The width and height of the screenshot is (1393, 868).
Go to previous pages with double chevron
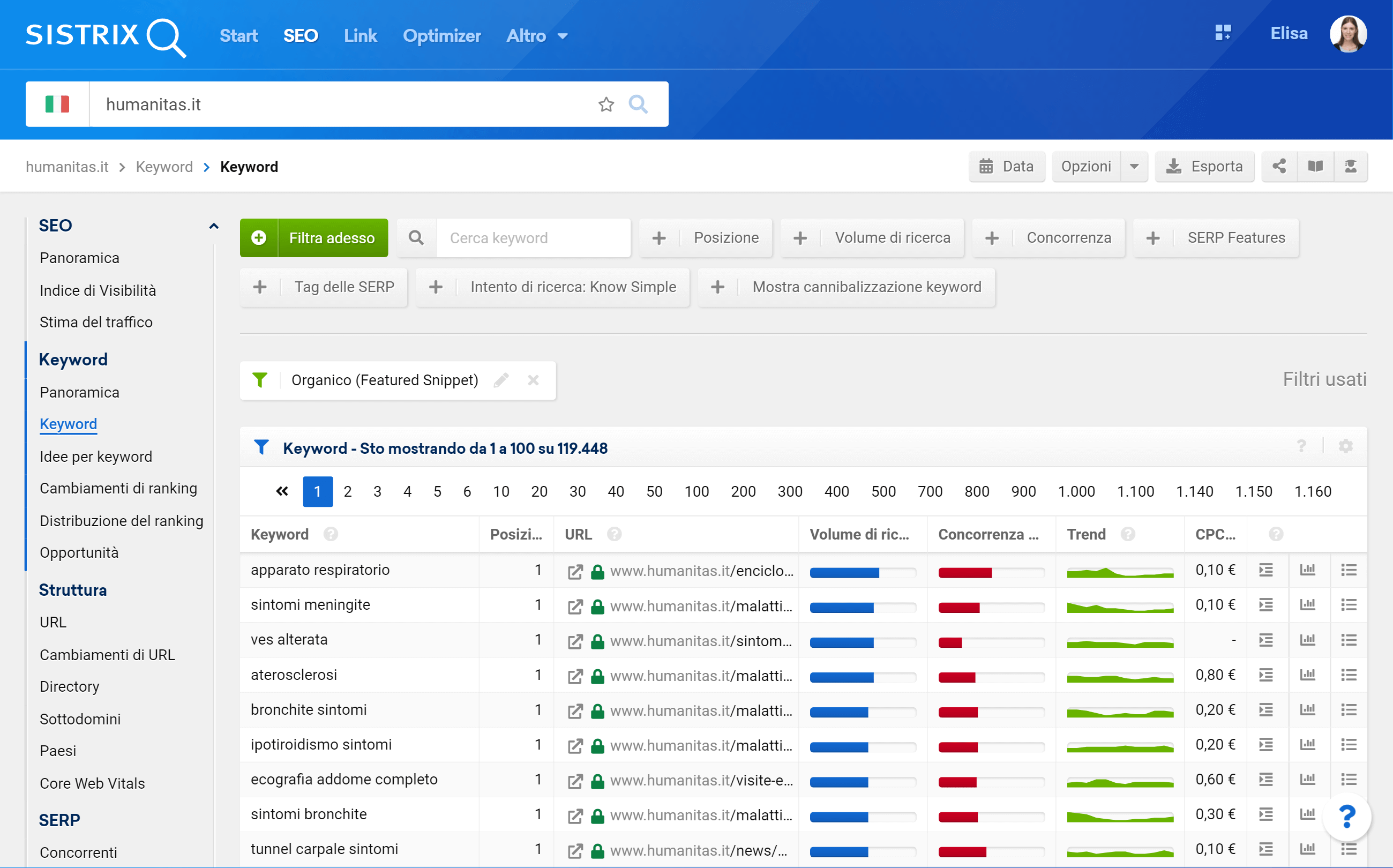[x=282, y=491]
